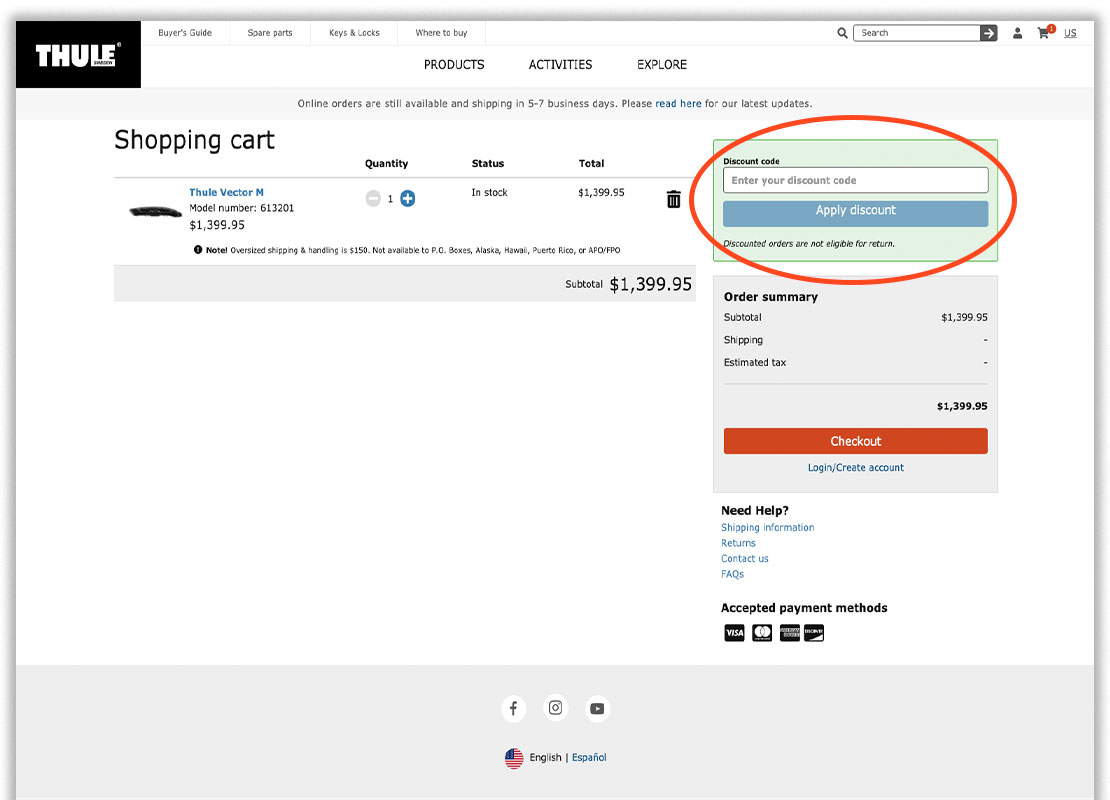Screen dimensions: 1110x800
Task: Focus the discount code input field
Action: click(855, 180)
